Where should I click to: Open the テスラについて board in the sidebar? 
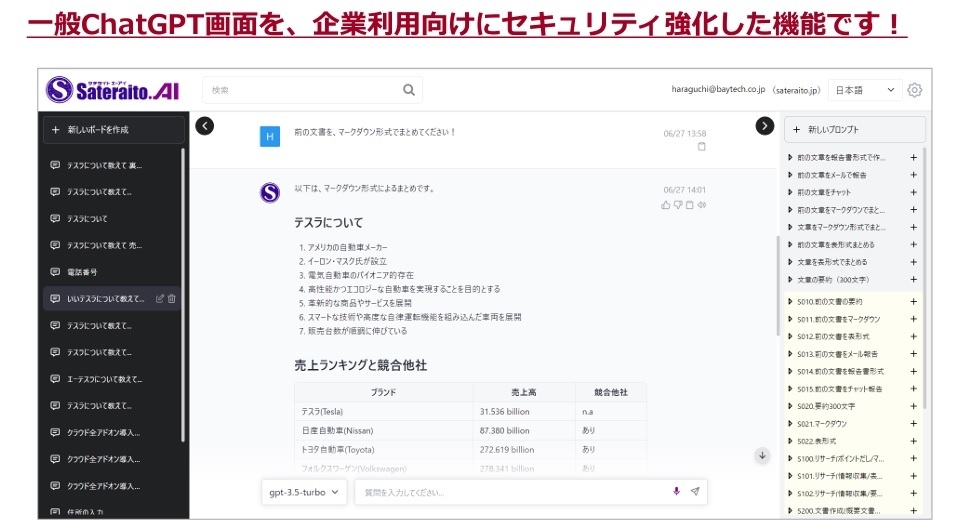click(x=87, y=218)
